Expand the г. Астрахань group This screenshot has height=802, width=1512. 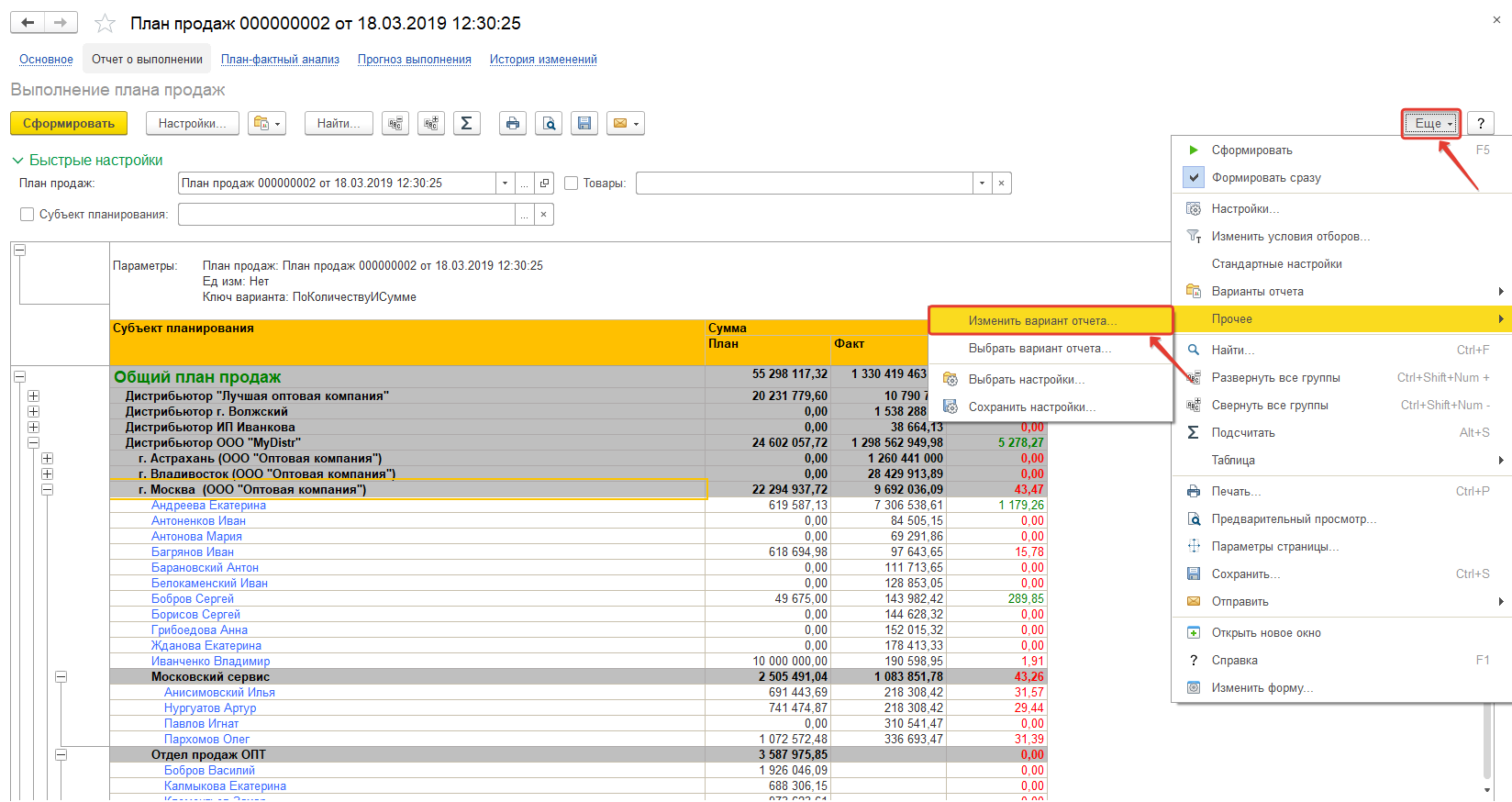[47, 459]
